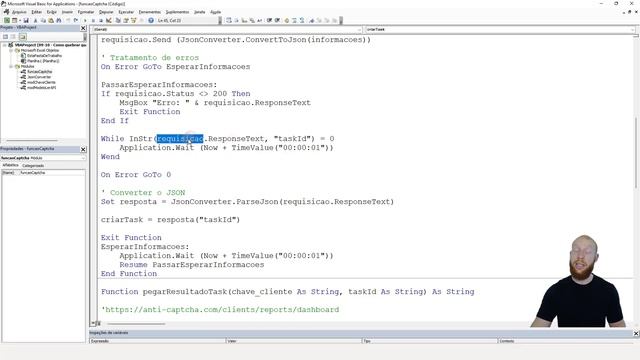Click the Copy toolbar icon
This screenshot has width=640, height=360.
43,20
